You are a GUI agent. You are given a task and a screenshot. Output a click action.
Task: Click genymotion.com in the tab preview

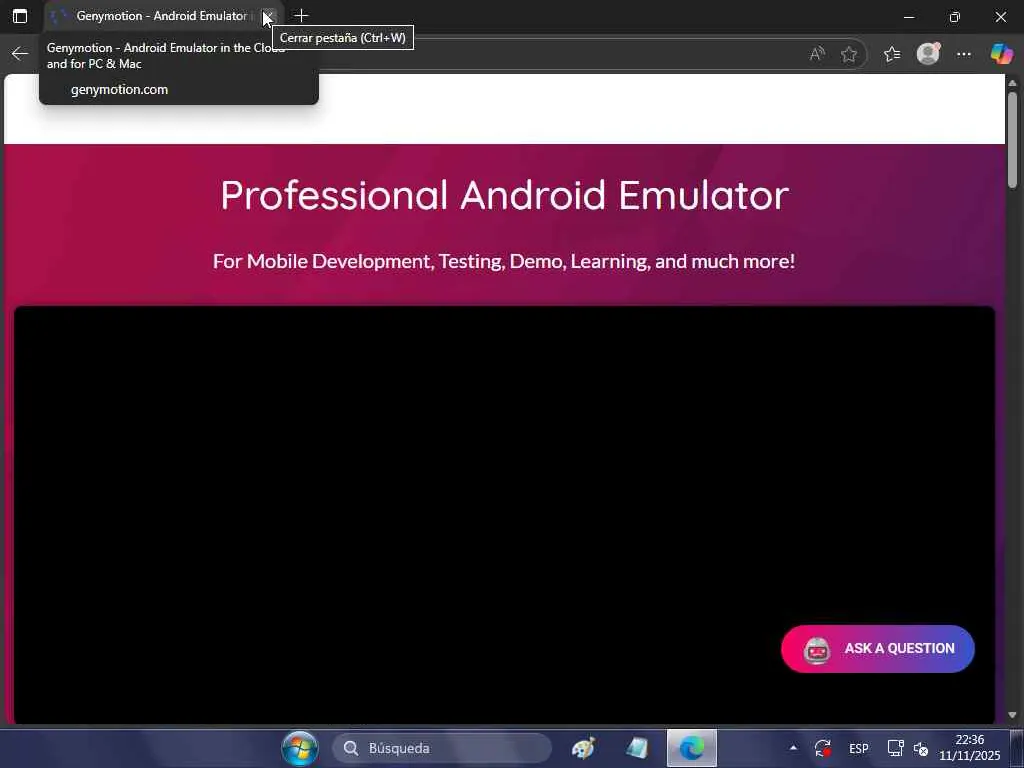click(120, 89)
